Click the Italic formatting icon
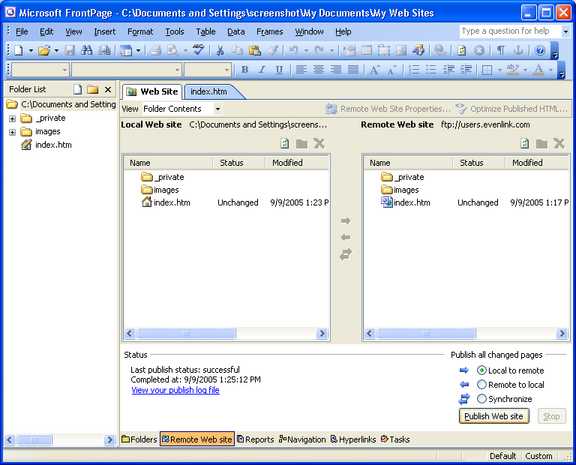 262,69
